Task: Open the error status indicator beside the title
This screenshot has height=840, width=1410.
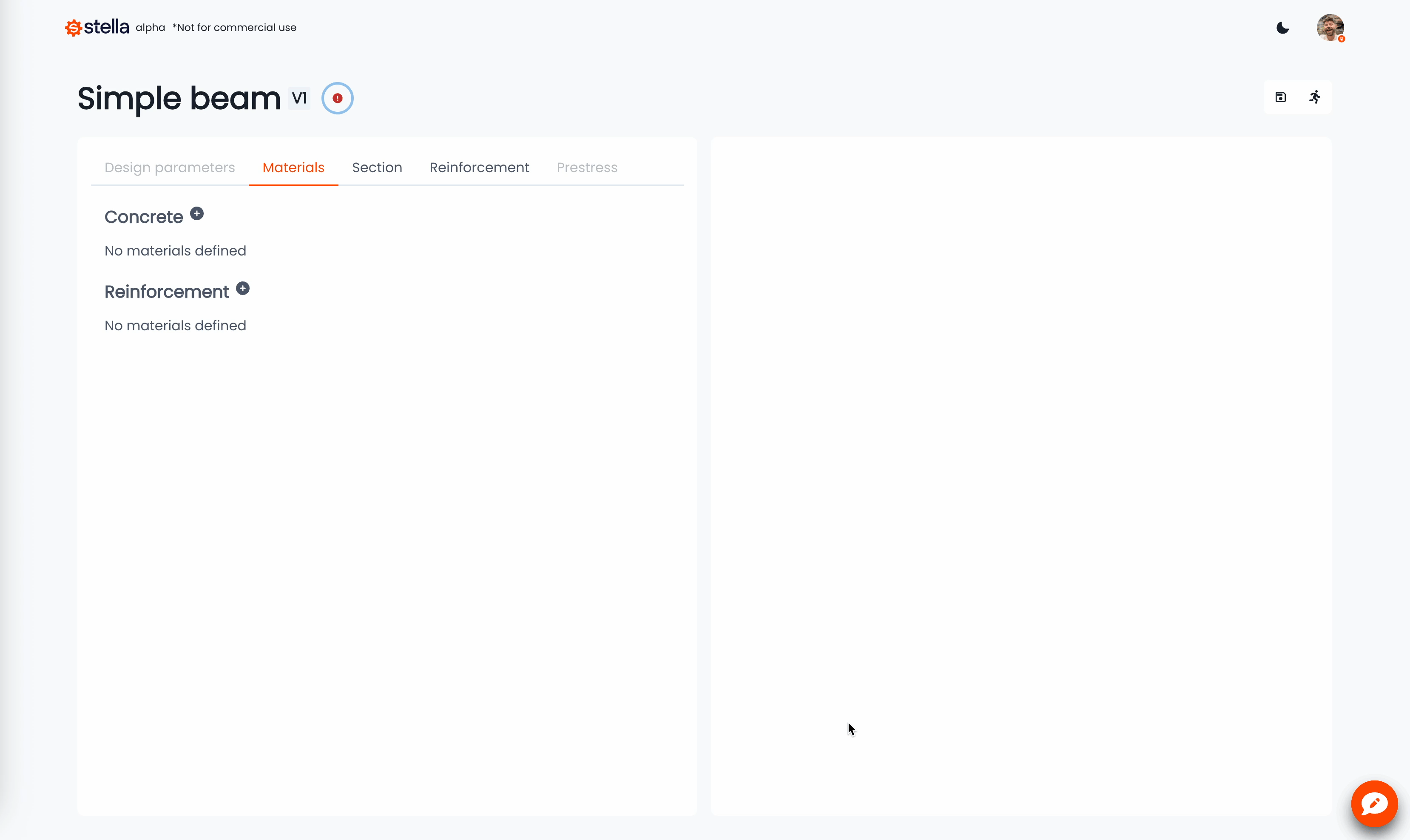Action: pyautogui.click(x=337, y=97)
